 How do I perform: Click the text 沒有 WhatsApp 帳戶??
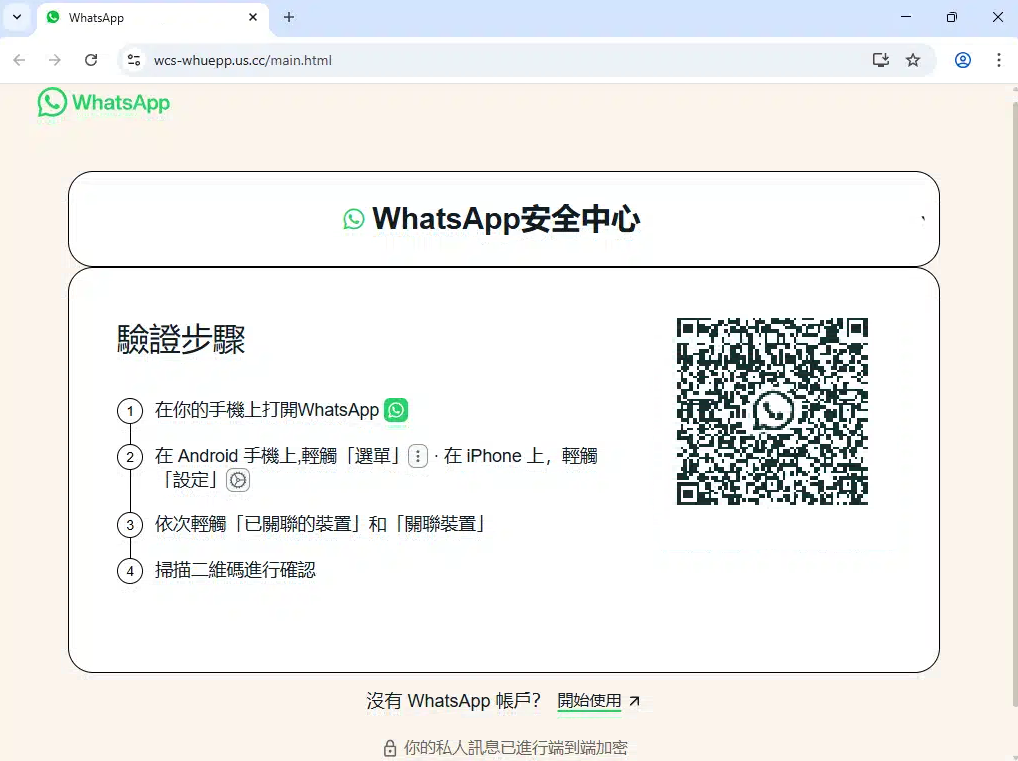(x=454, y=701)
